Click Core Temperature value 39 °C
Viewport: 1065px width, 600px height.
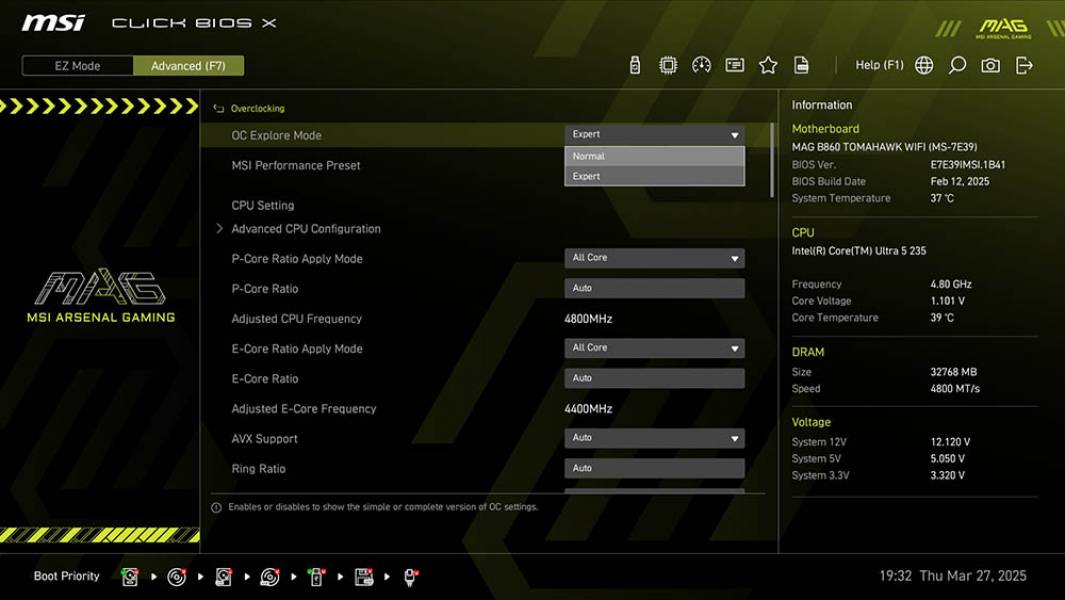click(x=942, y=317)
